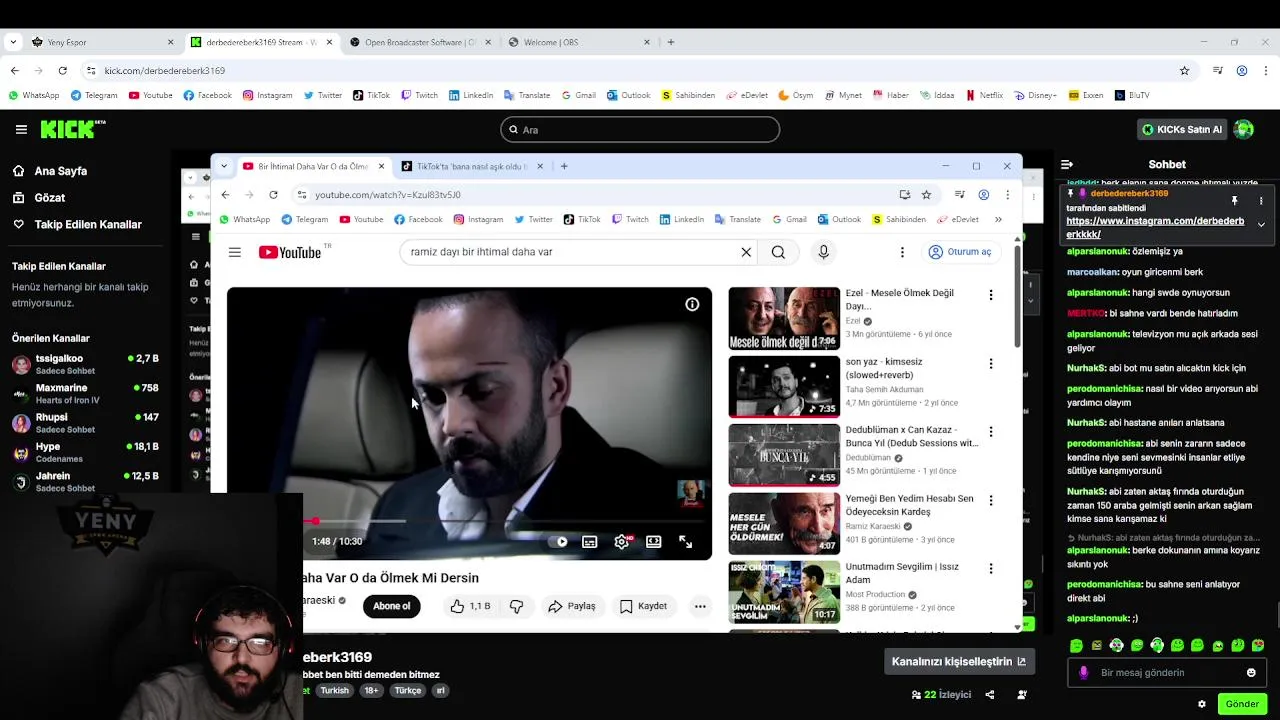The height and width of the screenshot is (720, 1280).
Task: Open the Instagram link in pinned message
Action: point(1155,228)
